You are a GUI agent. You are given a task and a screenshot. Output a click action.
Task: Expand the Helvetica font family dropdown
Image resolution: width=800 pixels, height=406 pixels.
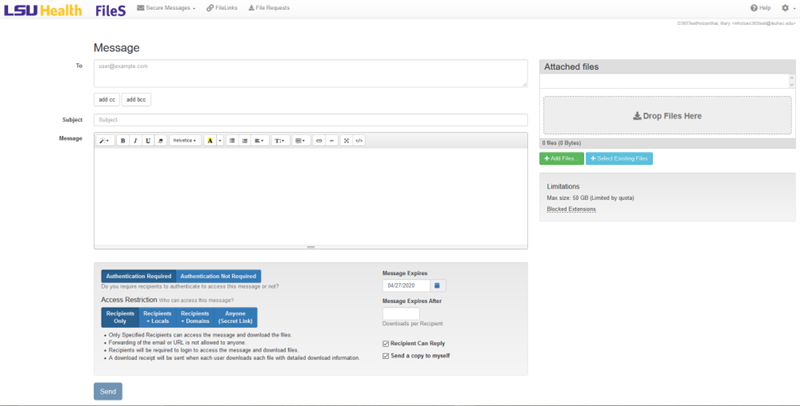click(184, 141)
